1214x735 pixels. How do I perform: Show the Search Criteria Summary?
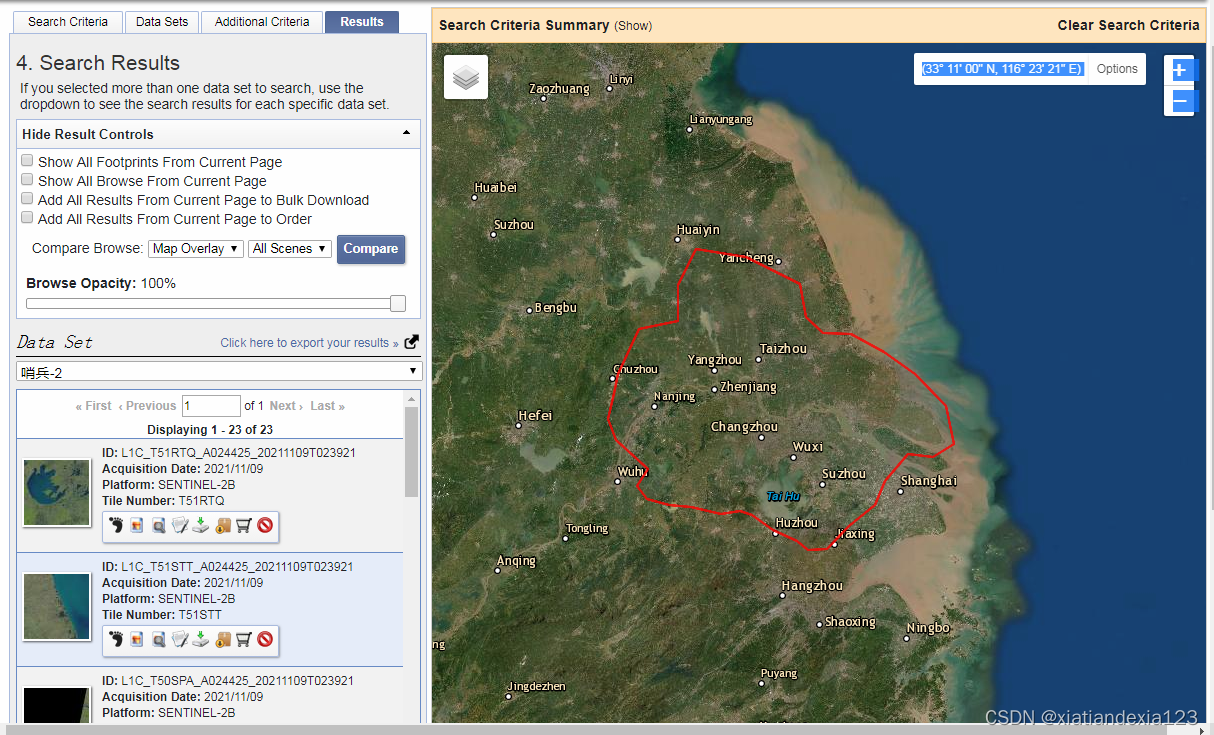point(633,25)
